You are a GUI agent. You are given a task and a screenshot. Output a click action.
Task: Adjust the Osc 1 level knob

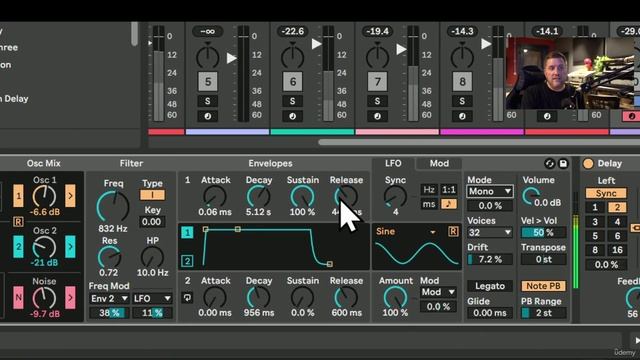(44, 196)
